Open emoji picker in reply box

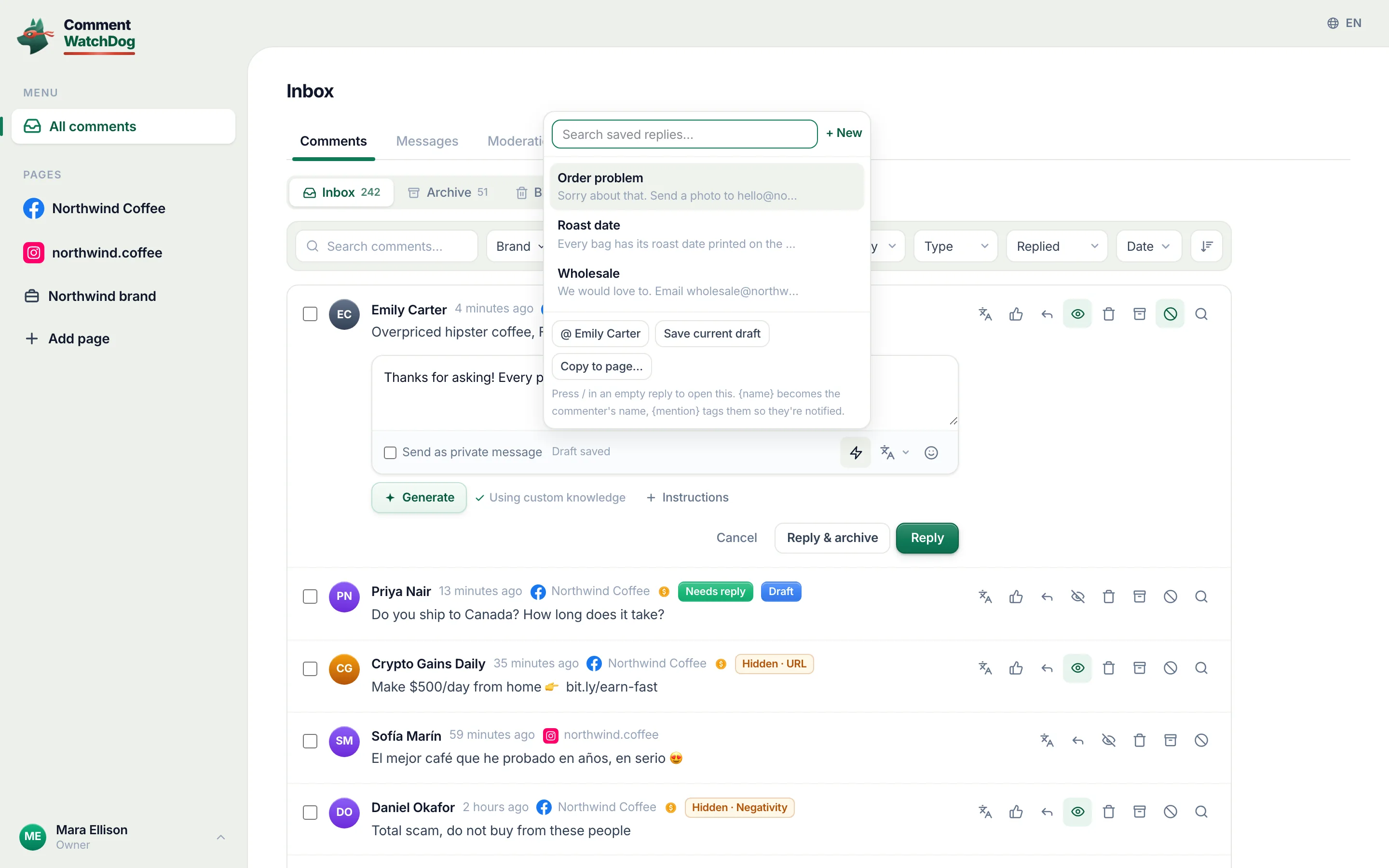coord(931,452)
